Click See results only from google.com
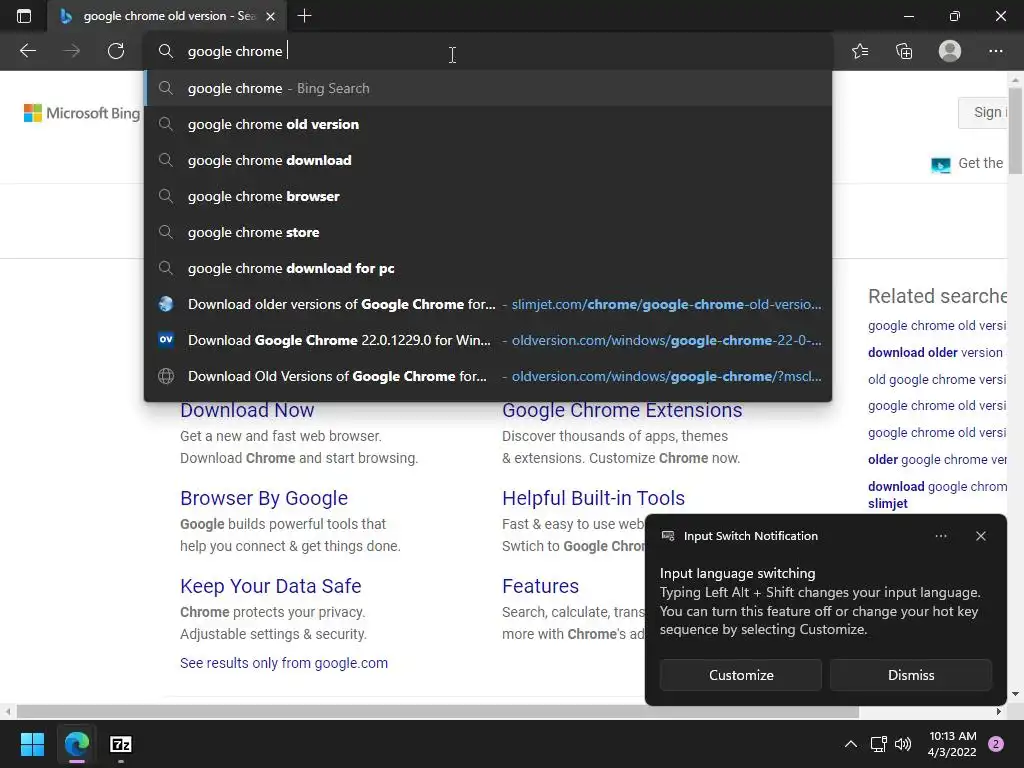Viewport: 1024px width, 768px height. (x=284, y=663)
